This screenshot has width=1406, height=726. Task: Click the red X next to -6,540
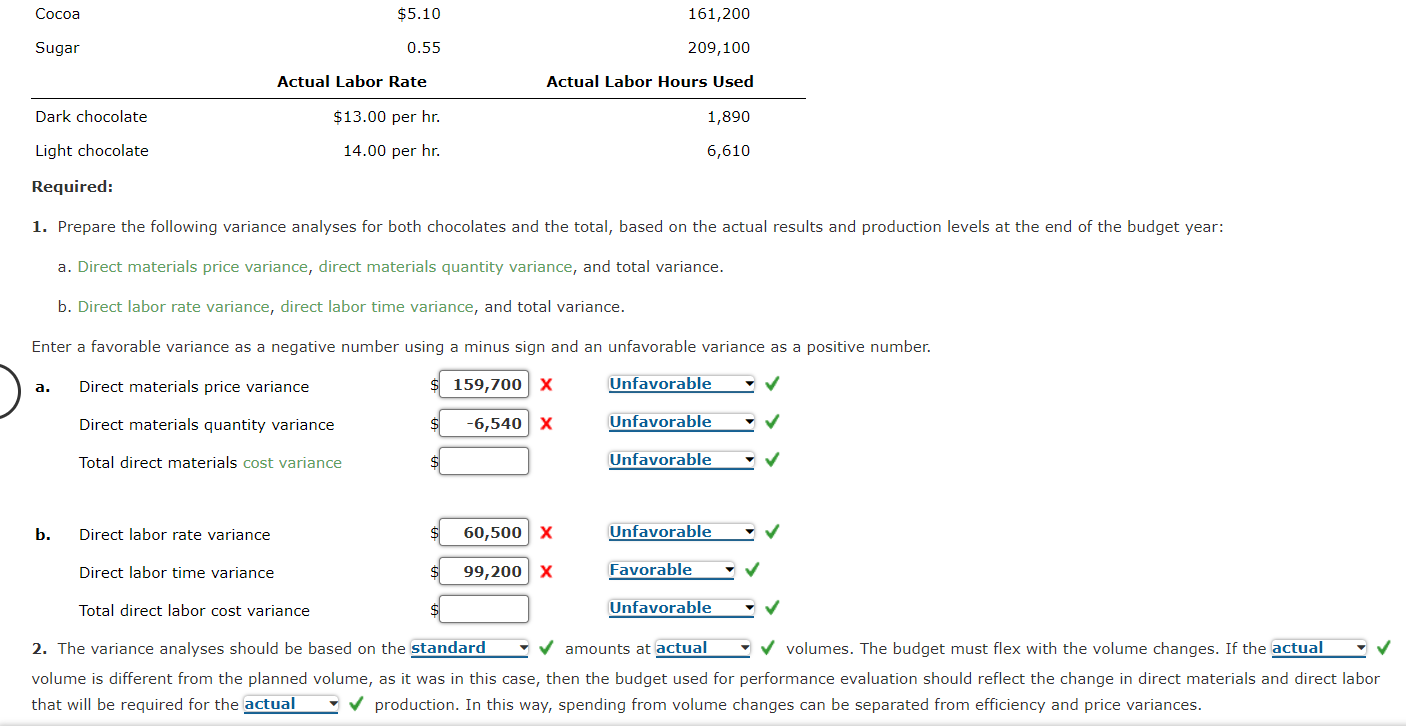click(546, 422)
